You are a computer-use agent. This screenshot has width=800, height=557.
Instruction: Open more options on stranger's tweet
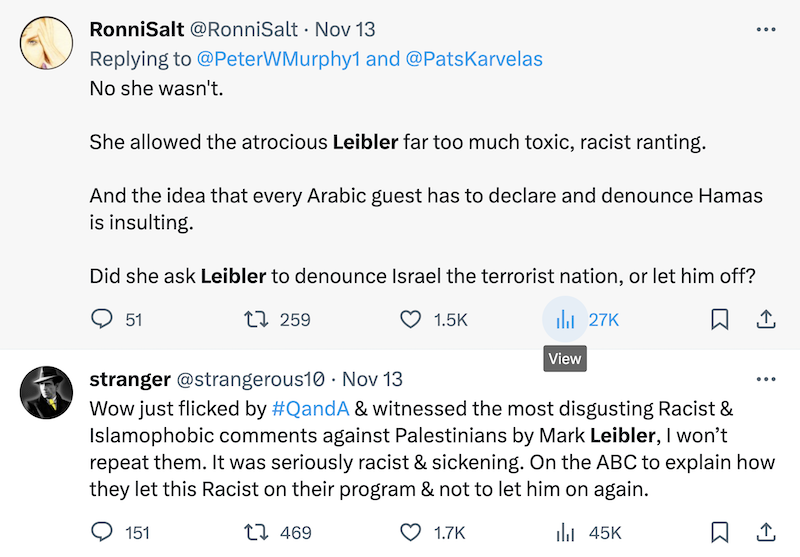point(766,380)
